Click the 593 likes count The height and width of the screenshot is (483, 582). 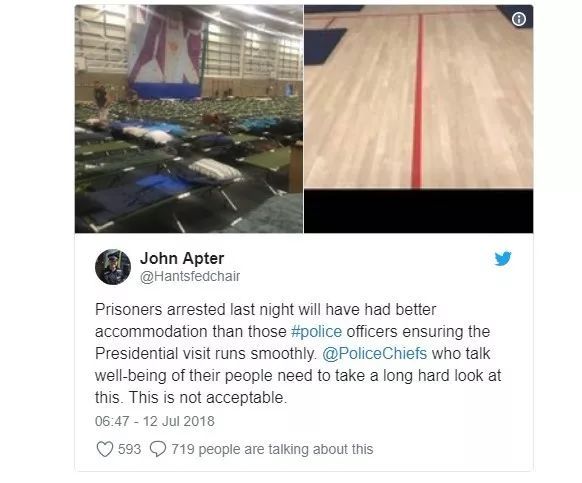pyautogui.click(x=130, y=449)
